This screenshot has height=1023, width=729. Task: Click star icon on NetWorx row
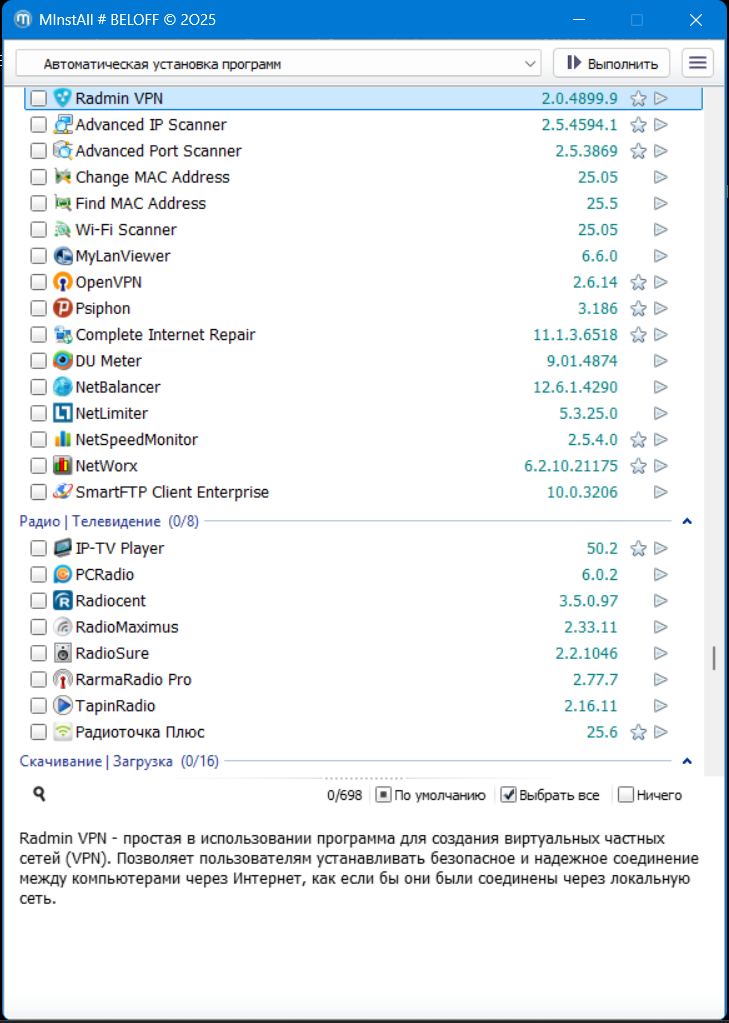point(638,466)
